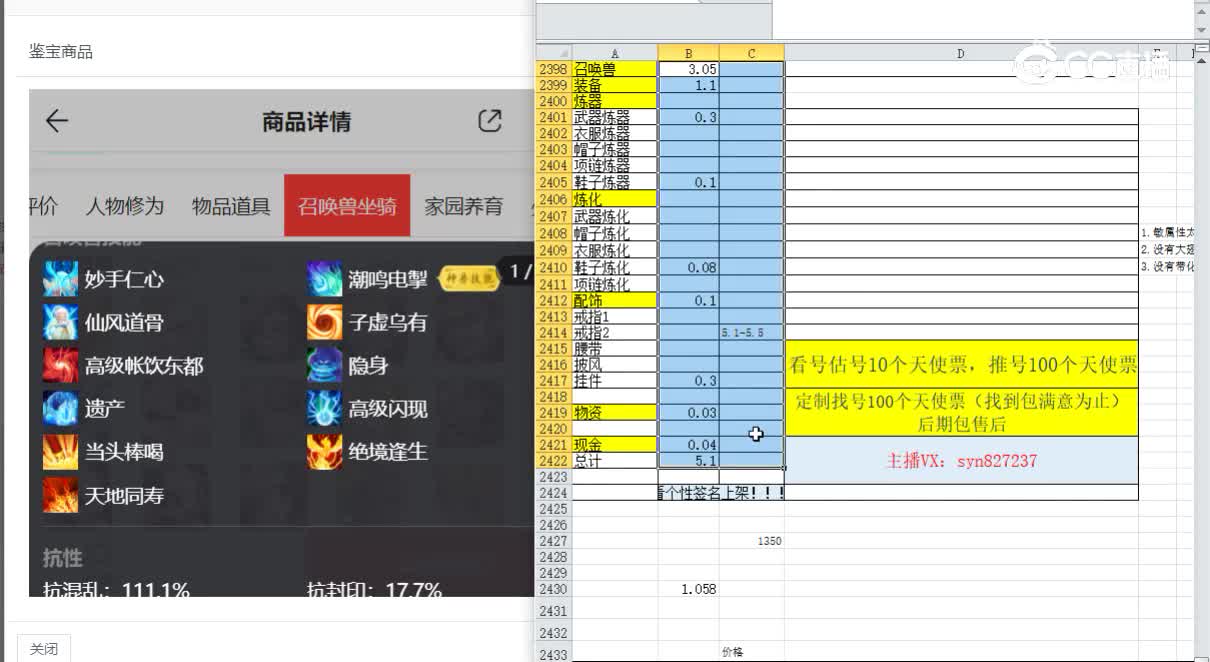1210x662 pixels.
Task: Select the 绝境逢生 skill icon
Action: (x=324, y=452)
